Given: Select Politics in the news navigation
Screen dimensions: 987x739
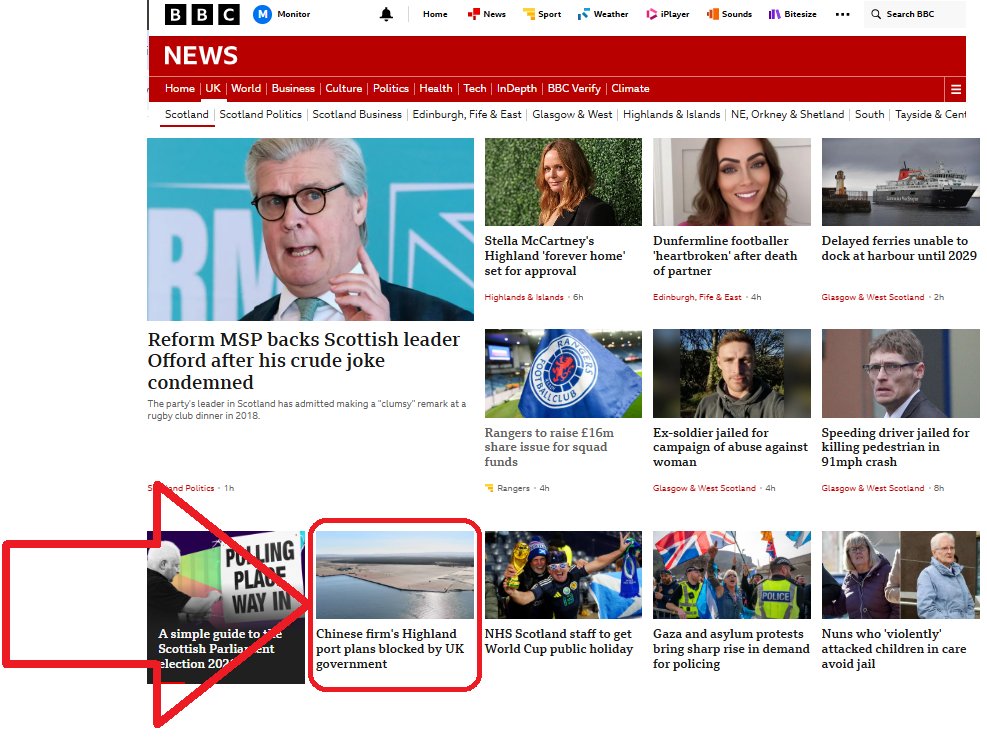Looking at the screenshot, I should 390,89.
